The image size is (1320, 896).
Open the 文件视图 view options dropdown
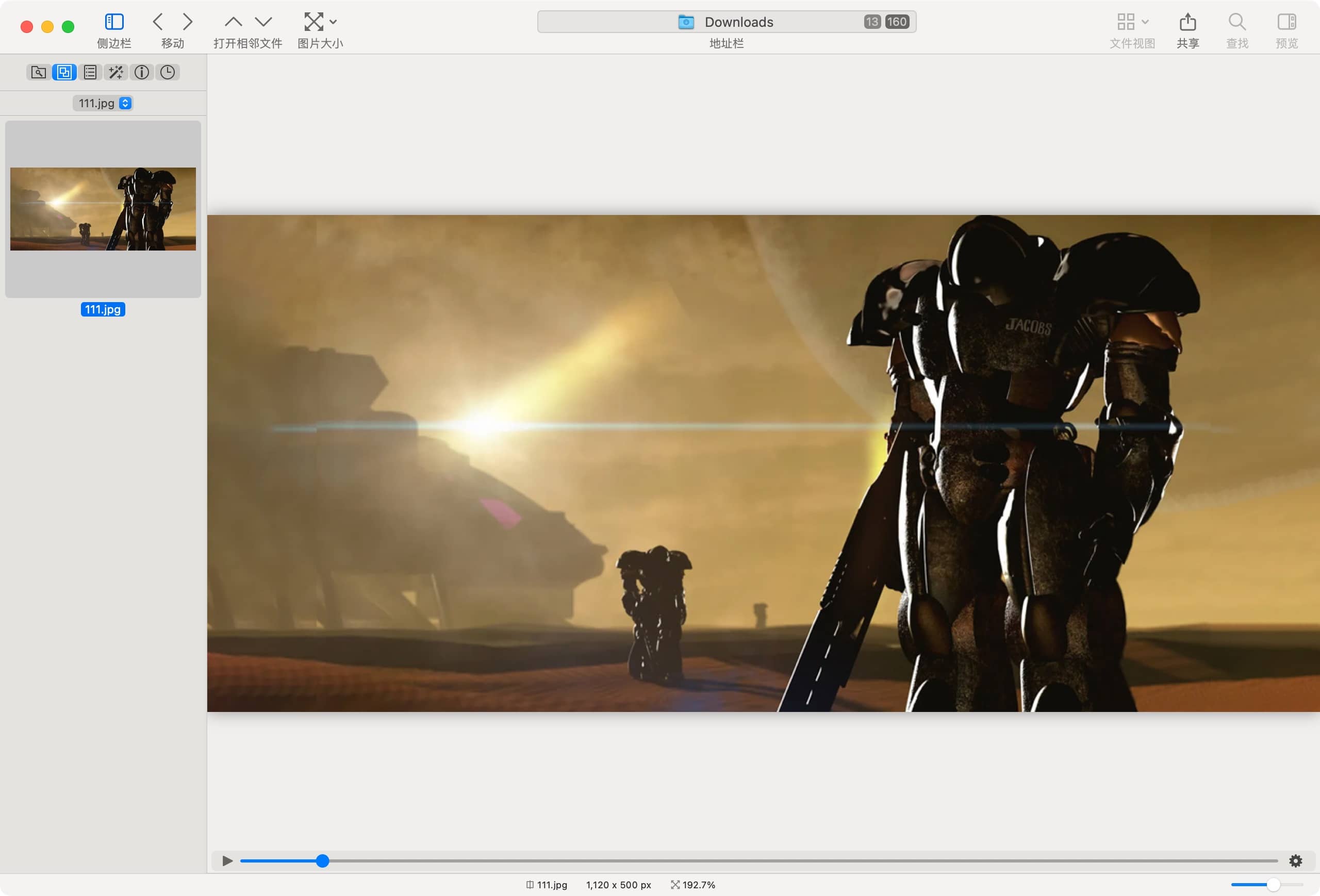point(1147,22)
